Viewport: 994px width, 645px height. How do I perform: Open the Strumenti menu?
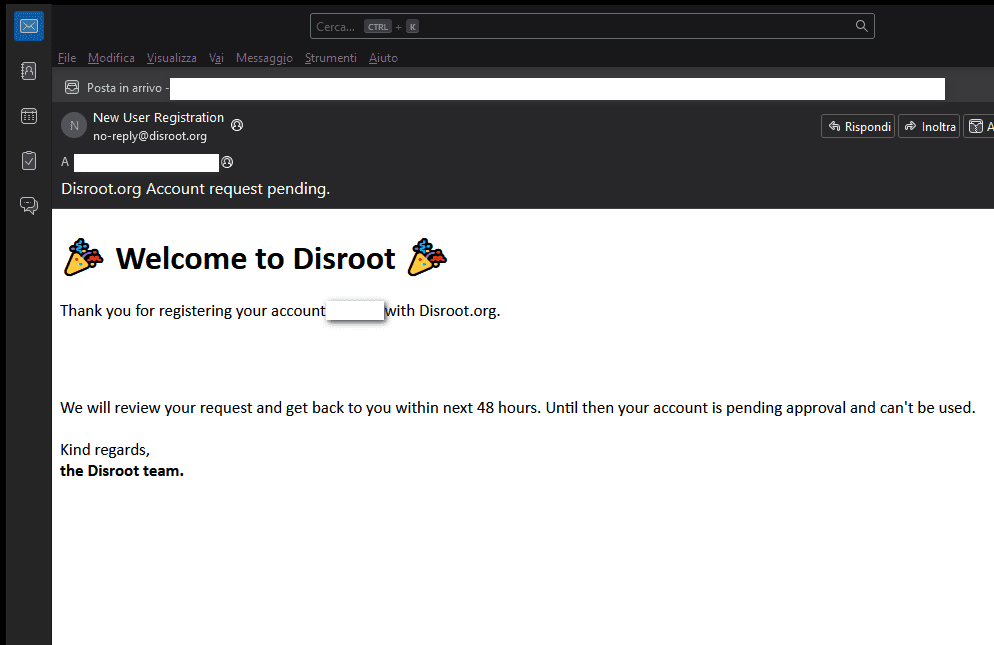point(331,58)
